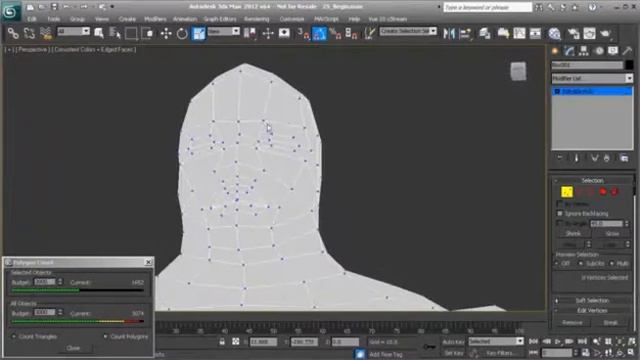Toggle Window/Crossing selection mode
Viewport: 640px width, 360px height.
tap(148, 33)
